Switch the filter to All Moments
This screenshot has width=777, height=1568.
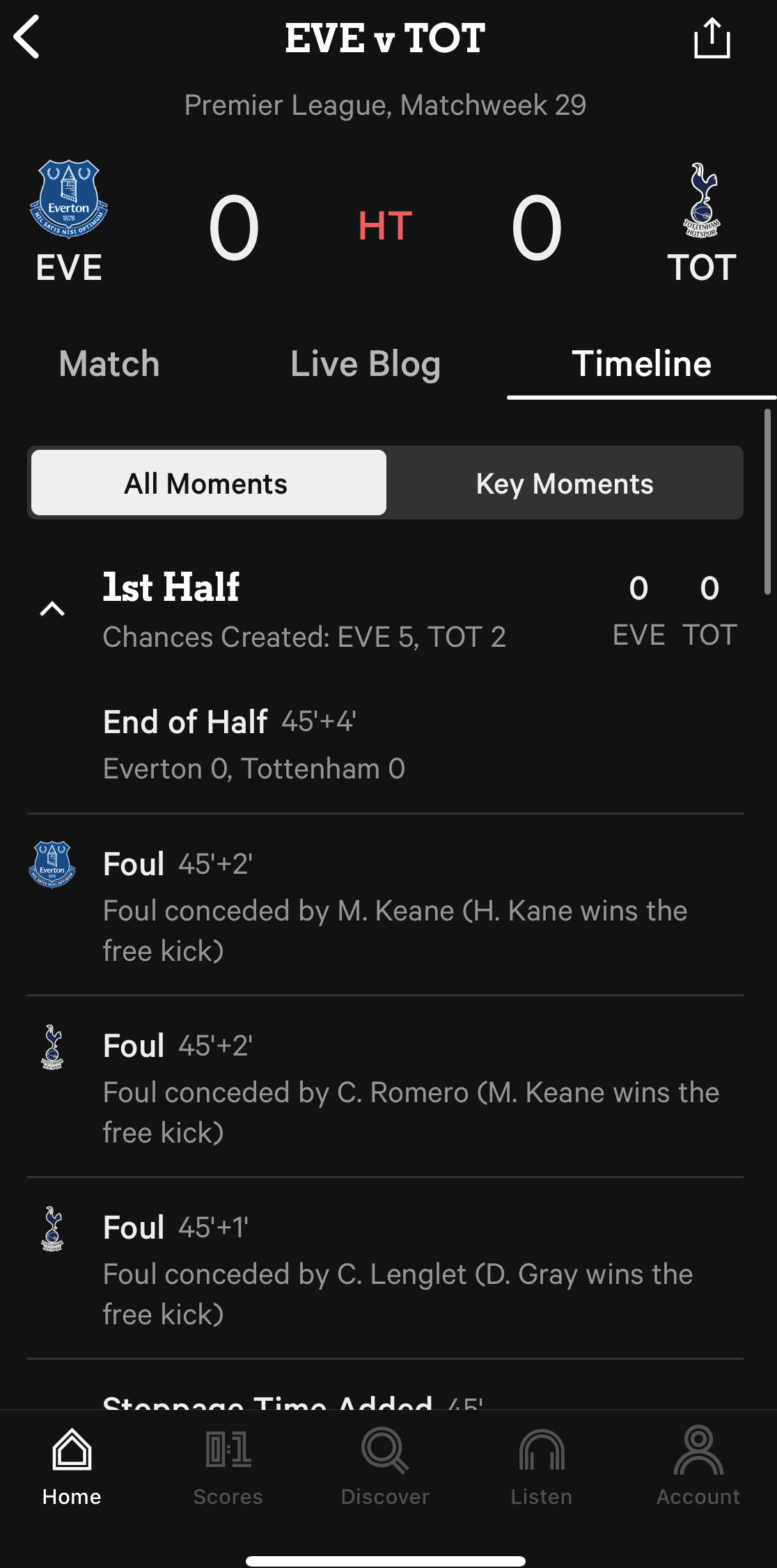coord(208,483)
